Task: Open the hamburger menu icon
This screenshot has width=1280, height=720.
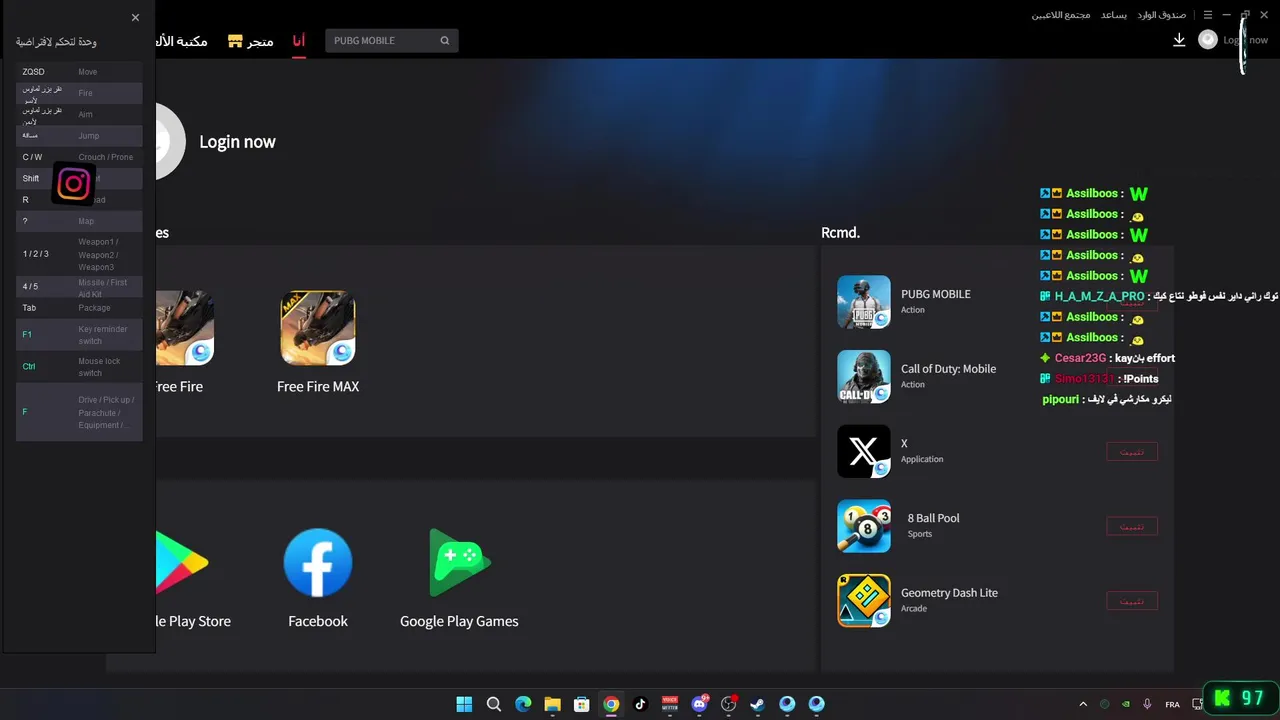Action: (1208, 15)
